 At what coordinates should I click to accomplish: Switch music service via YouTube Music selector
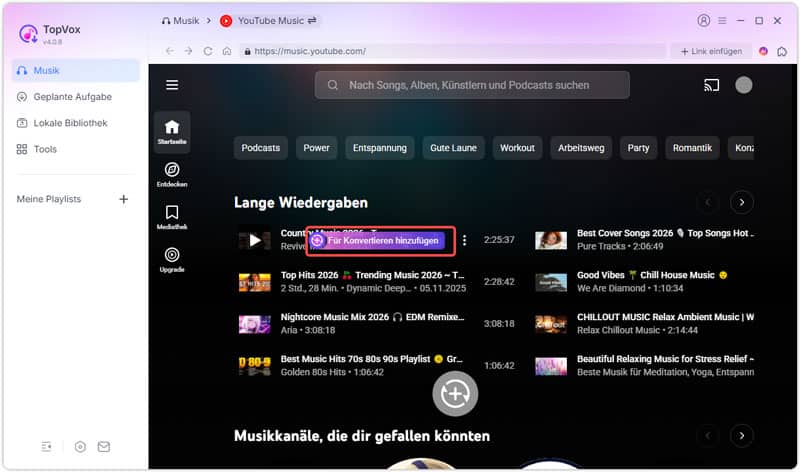(269, 21)
